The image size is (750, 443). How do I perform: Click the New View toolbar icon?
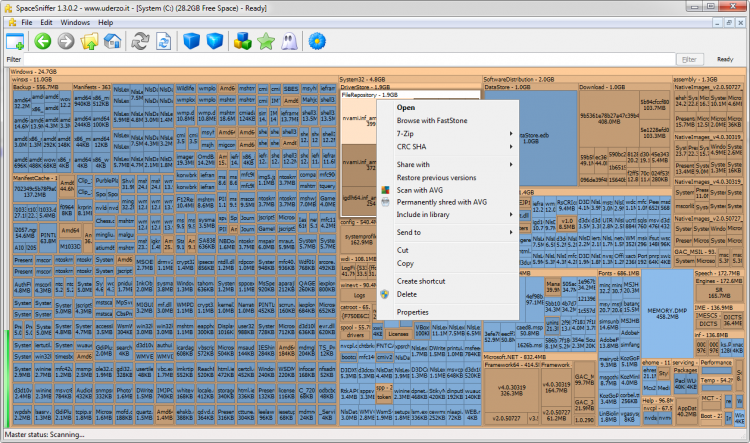(15, 41)
